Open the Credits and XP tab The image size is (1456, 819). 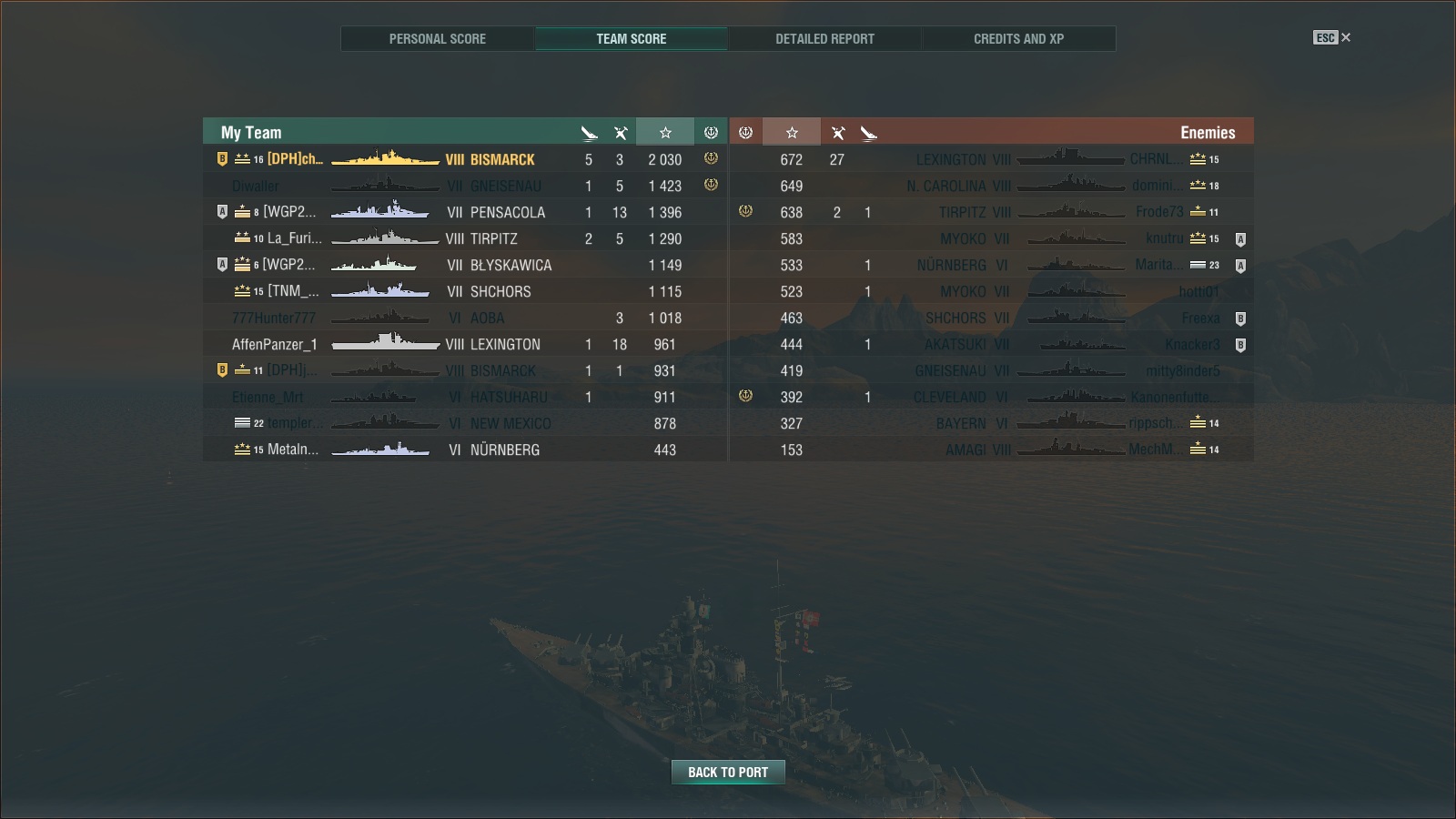pyautogui.click(x=1018, y=38)
